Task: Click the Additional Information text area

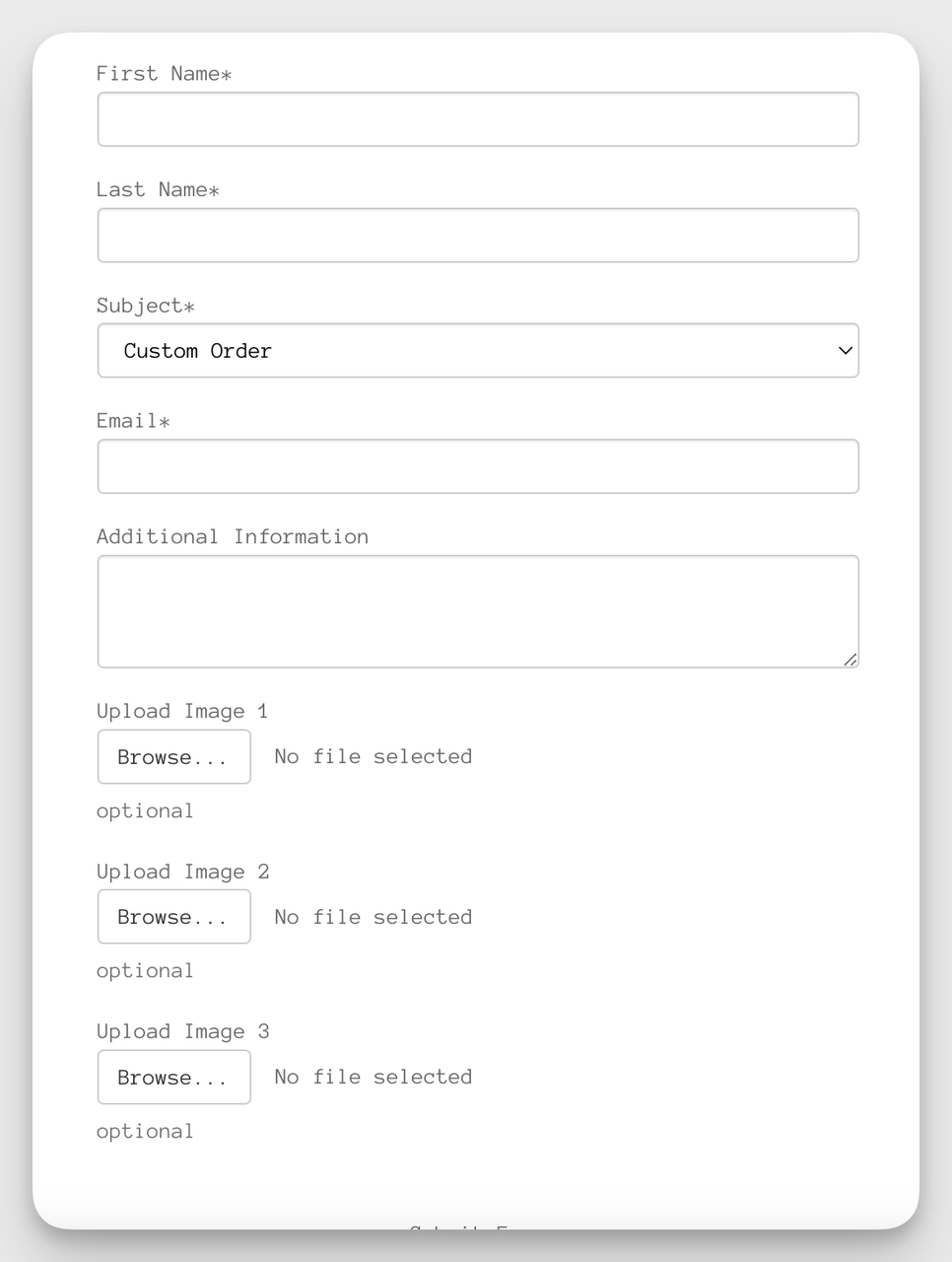Action: point(477,609)
